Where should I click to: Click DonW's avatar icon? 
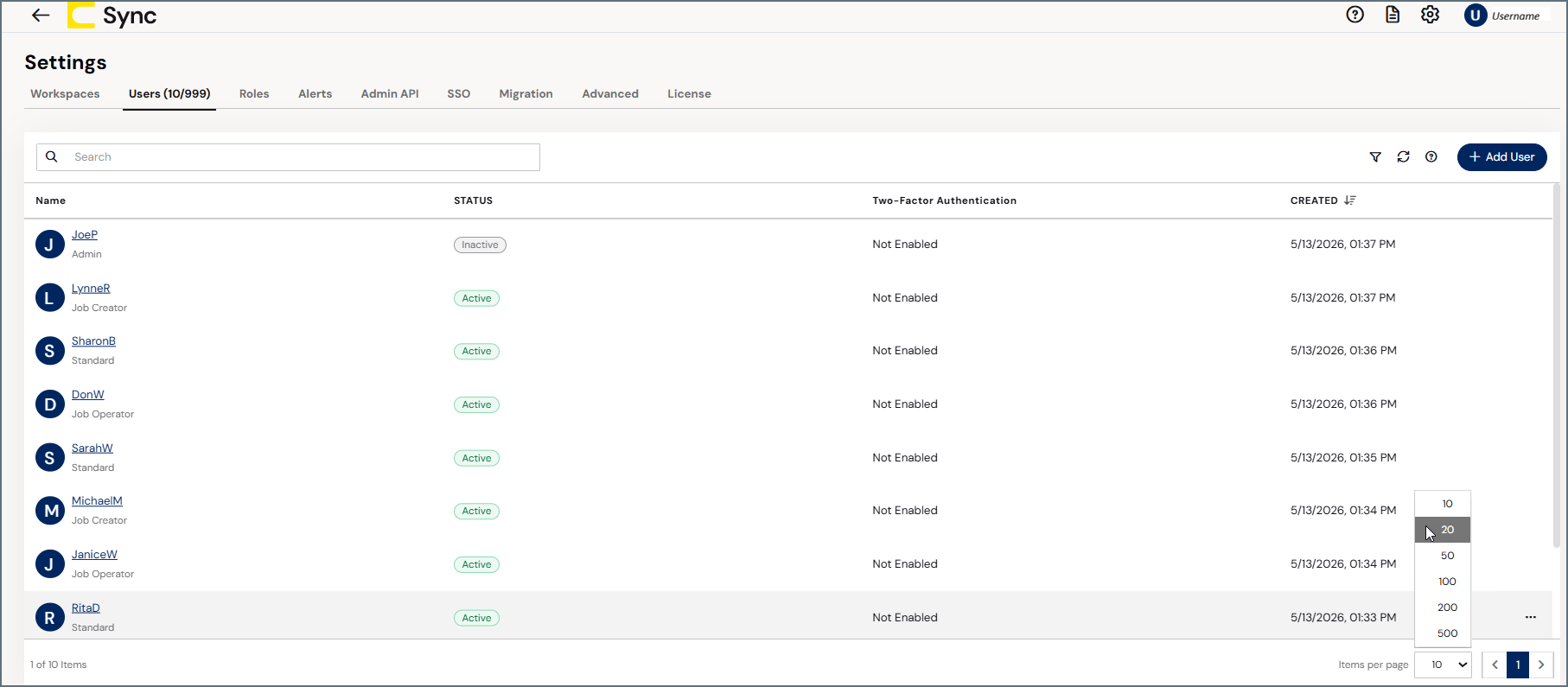[50, 404]
